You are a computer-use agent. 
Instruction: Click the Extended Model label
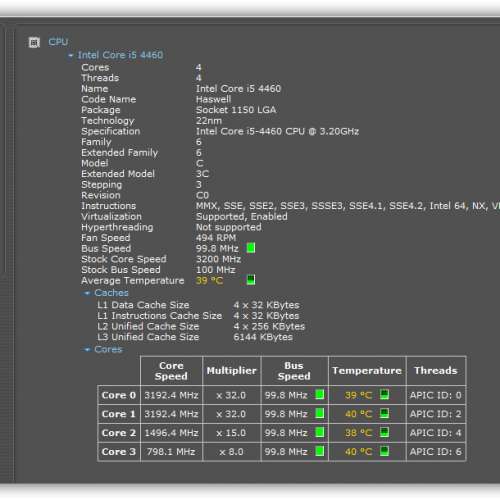click(118, 174)
